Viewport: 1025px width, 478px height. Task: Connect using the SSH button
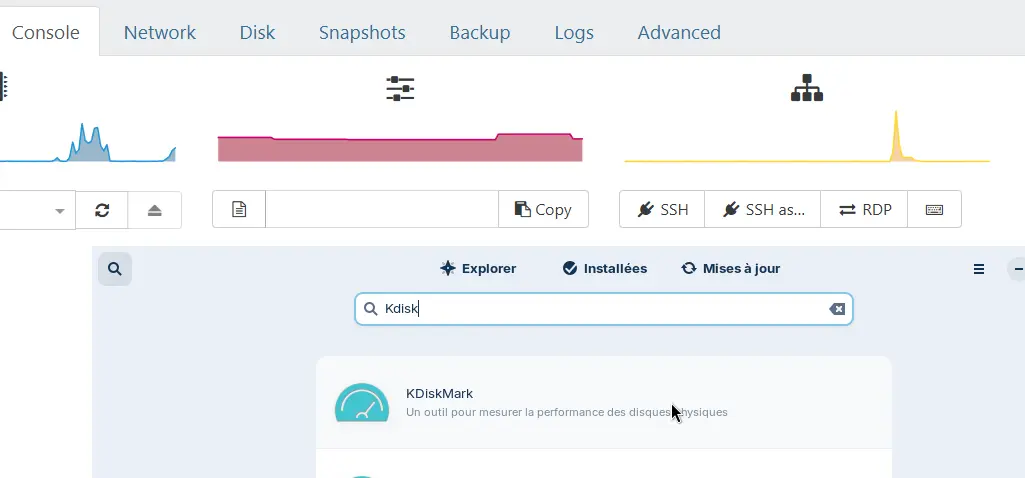point(662,210)
